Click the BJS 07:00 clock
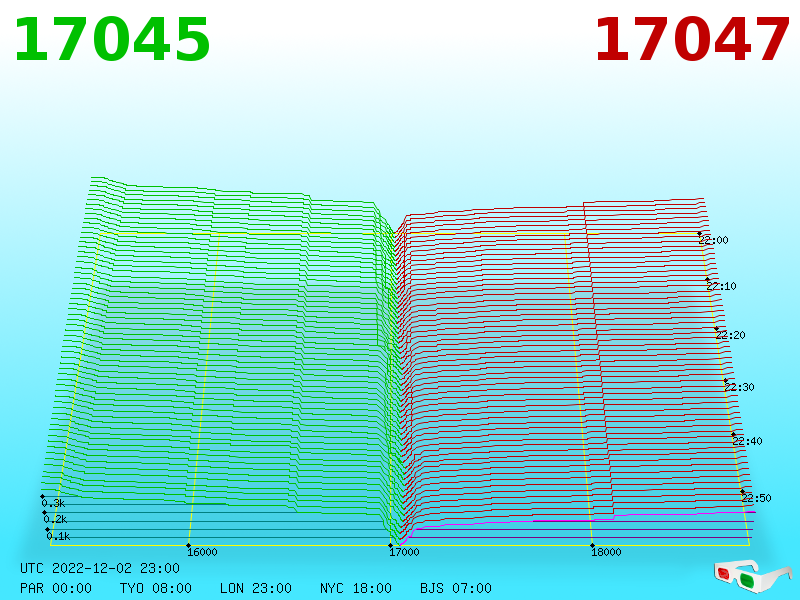Image resolution: width=800 pixels, height=600 pixels. 456,588
